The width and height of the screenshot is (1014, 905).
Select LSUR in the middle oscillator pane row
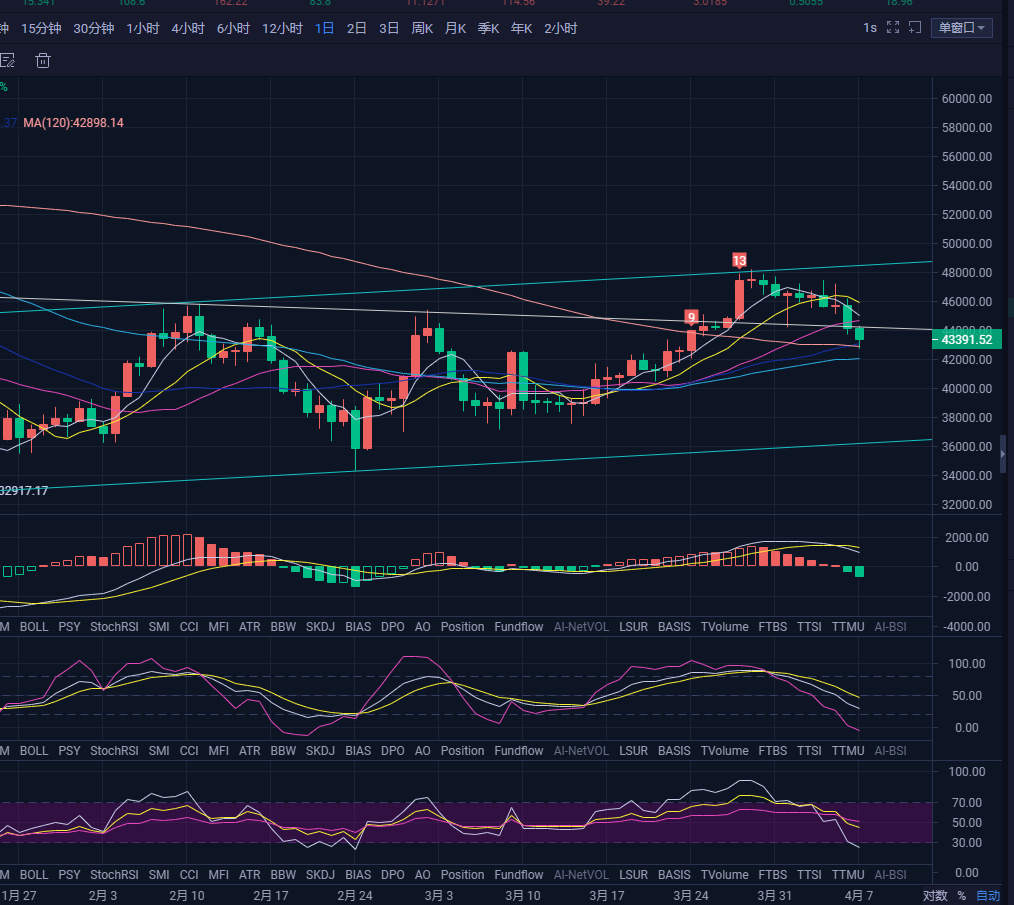(x=633, y=751)
